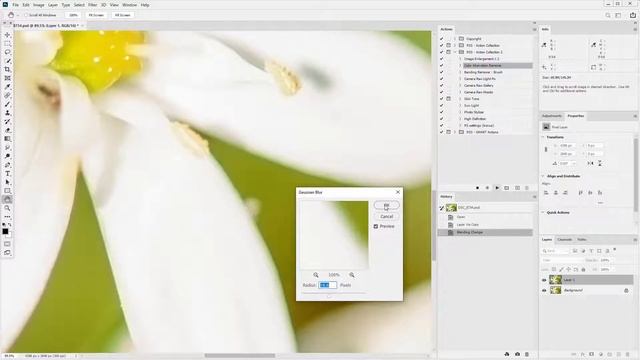Click Stop button in Actions panel
The width and height of the screenshot is (640, 360).
point(478,188)
